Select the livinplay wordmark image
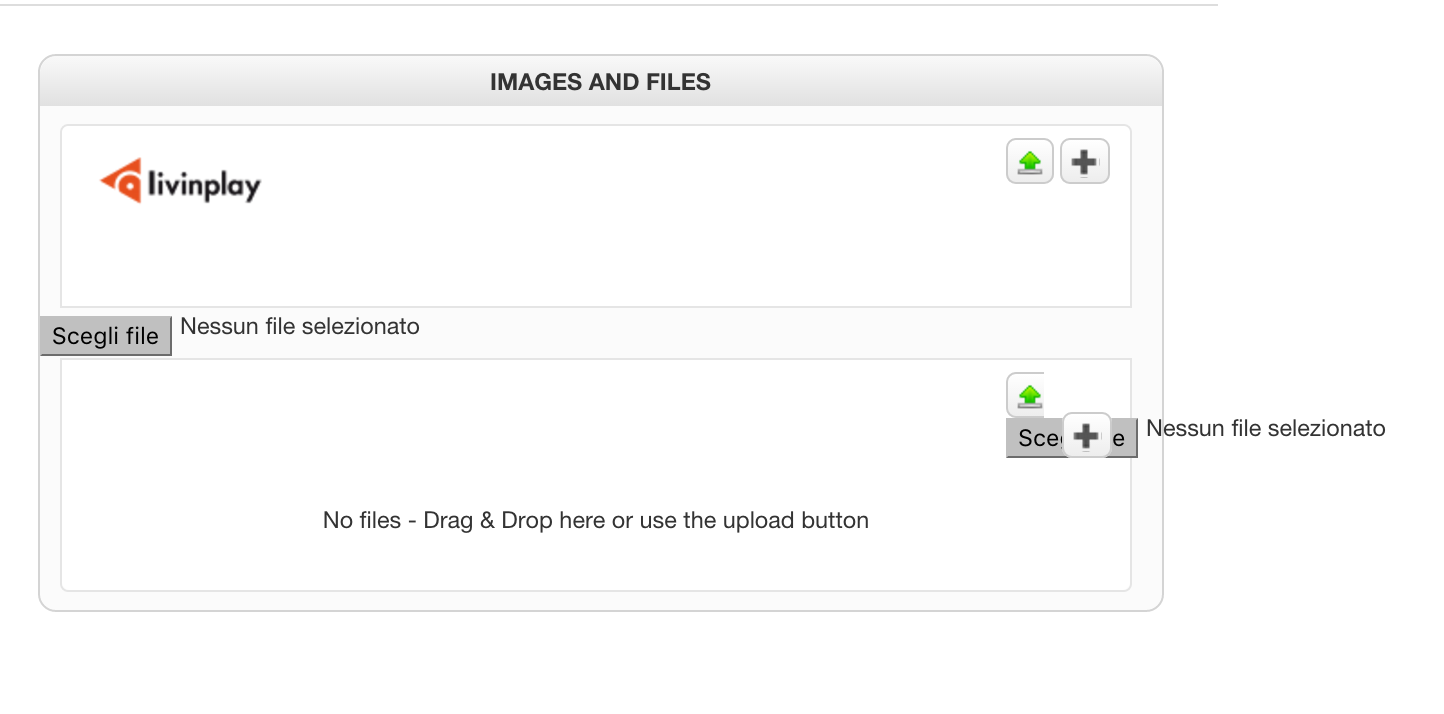1444x714 pixels. pos(204,186)
